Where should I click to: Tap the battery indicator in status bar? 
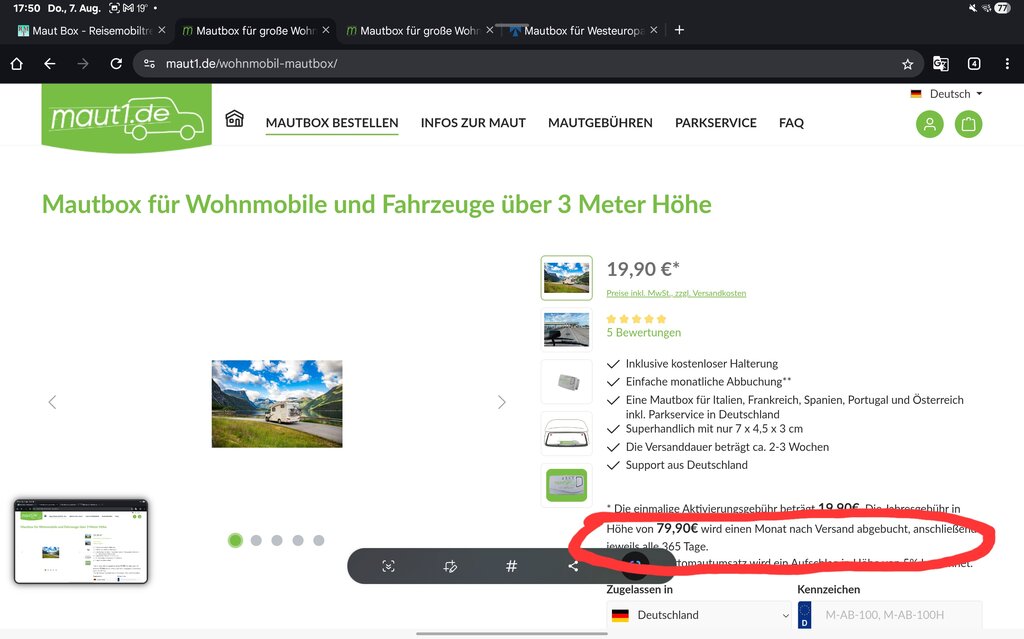[1002, 8]
